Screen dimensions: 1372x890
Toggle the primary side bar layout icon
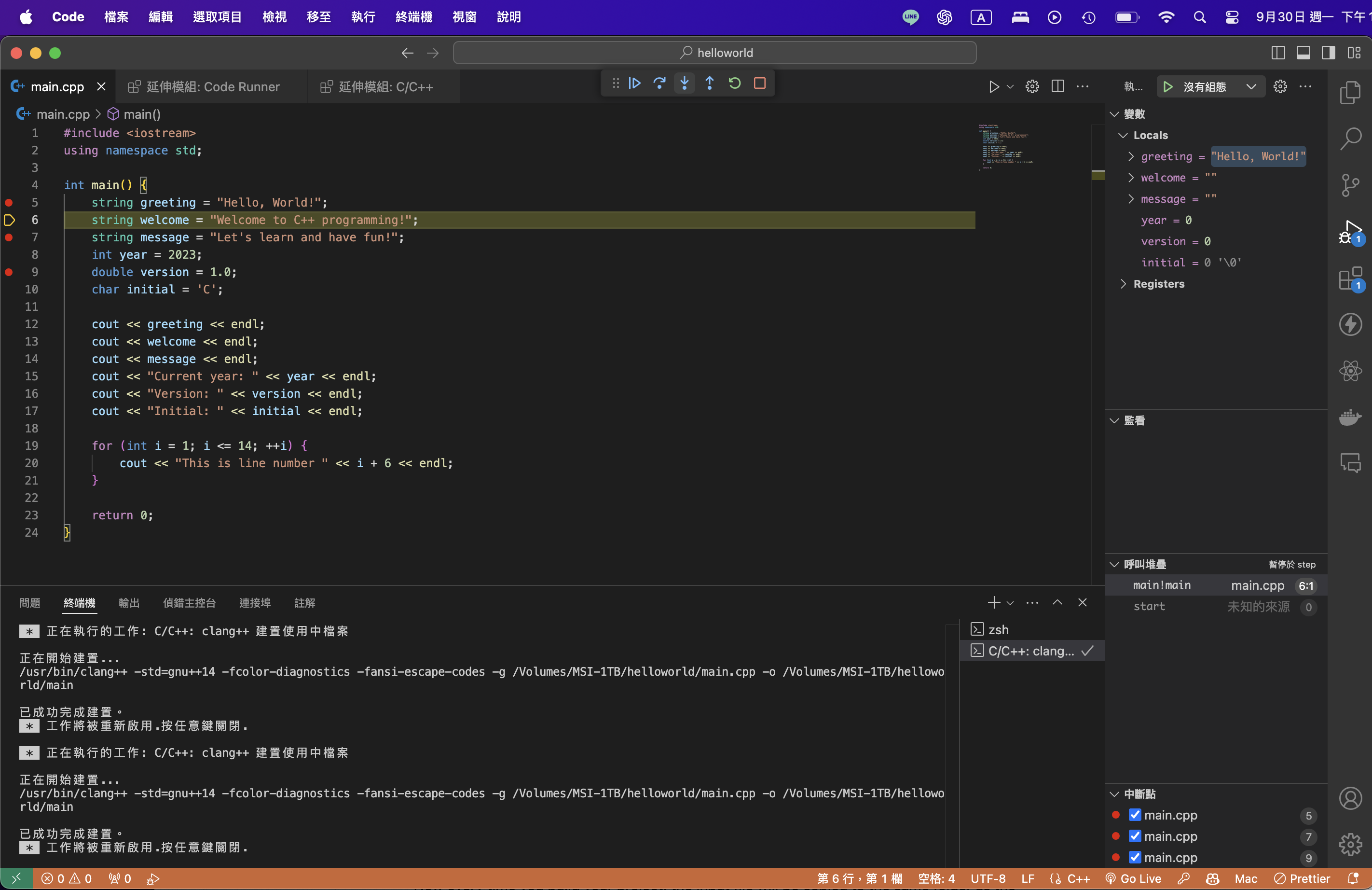point(1277,53)
